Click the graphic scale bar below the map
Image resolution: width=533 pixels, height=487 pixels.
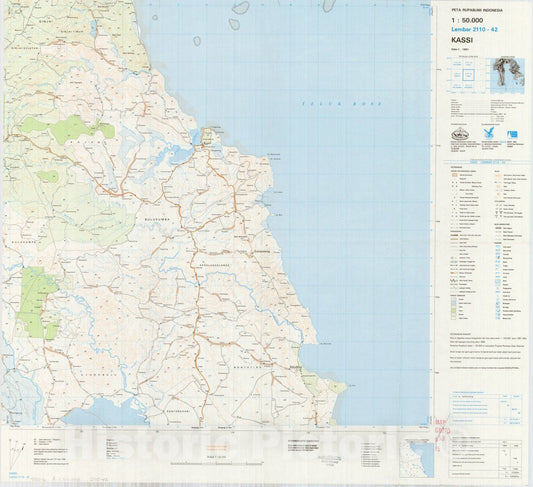point(217,463)
